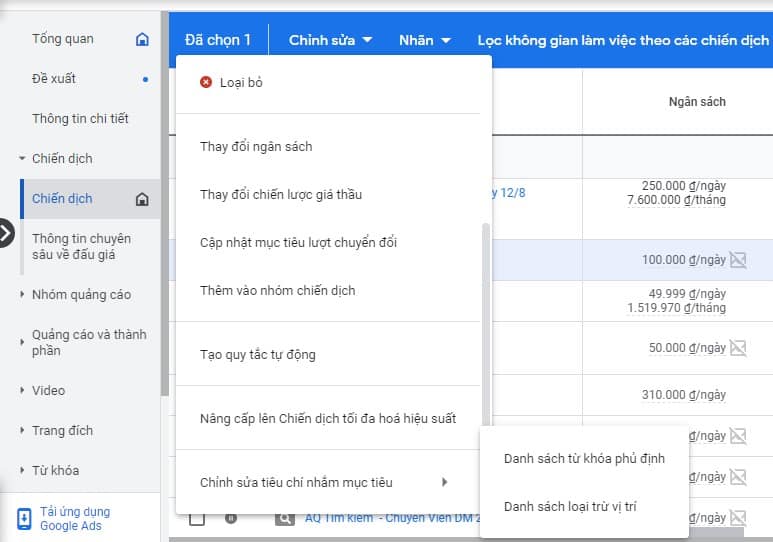Image resolution: width=773 pixels, height=542 pixels.
Task: Open Tải ứng dụng Google Ads link
Action: pos(75,519)
